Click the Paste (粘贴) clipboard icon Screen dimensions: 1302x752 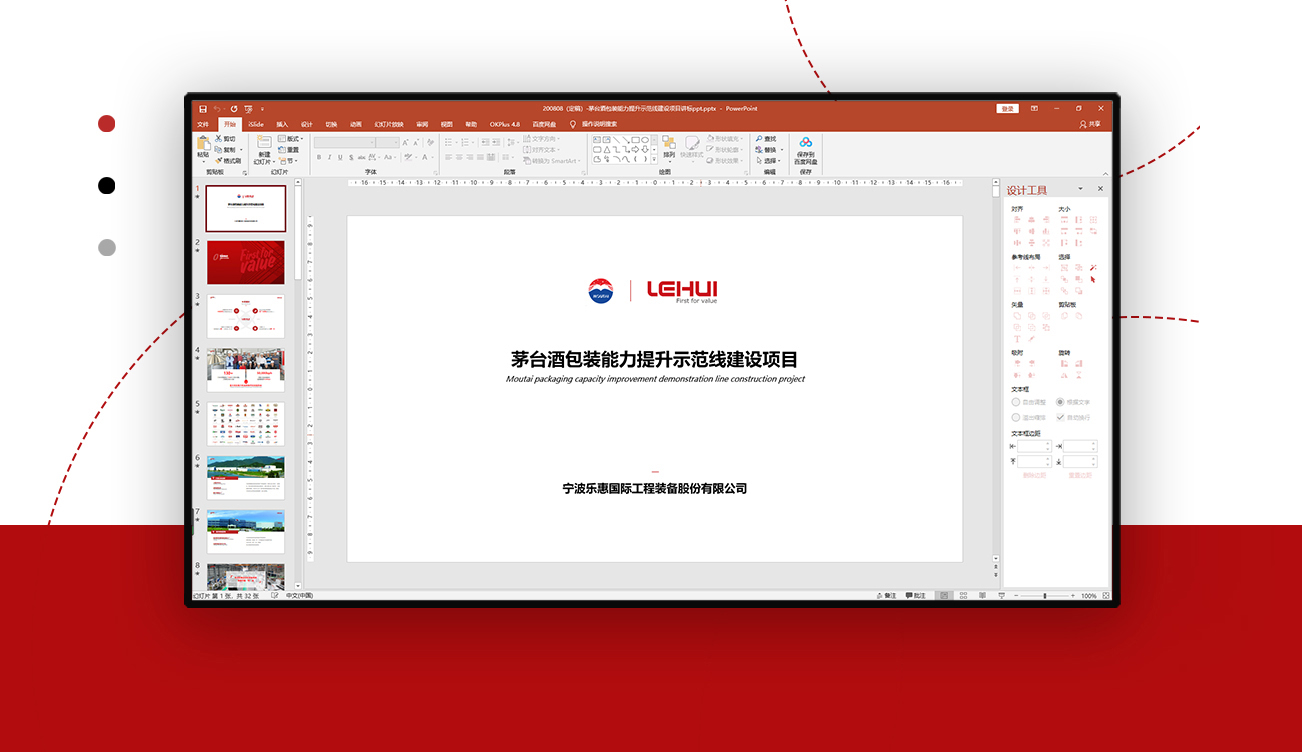[x=204, y=143]
